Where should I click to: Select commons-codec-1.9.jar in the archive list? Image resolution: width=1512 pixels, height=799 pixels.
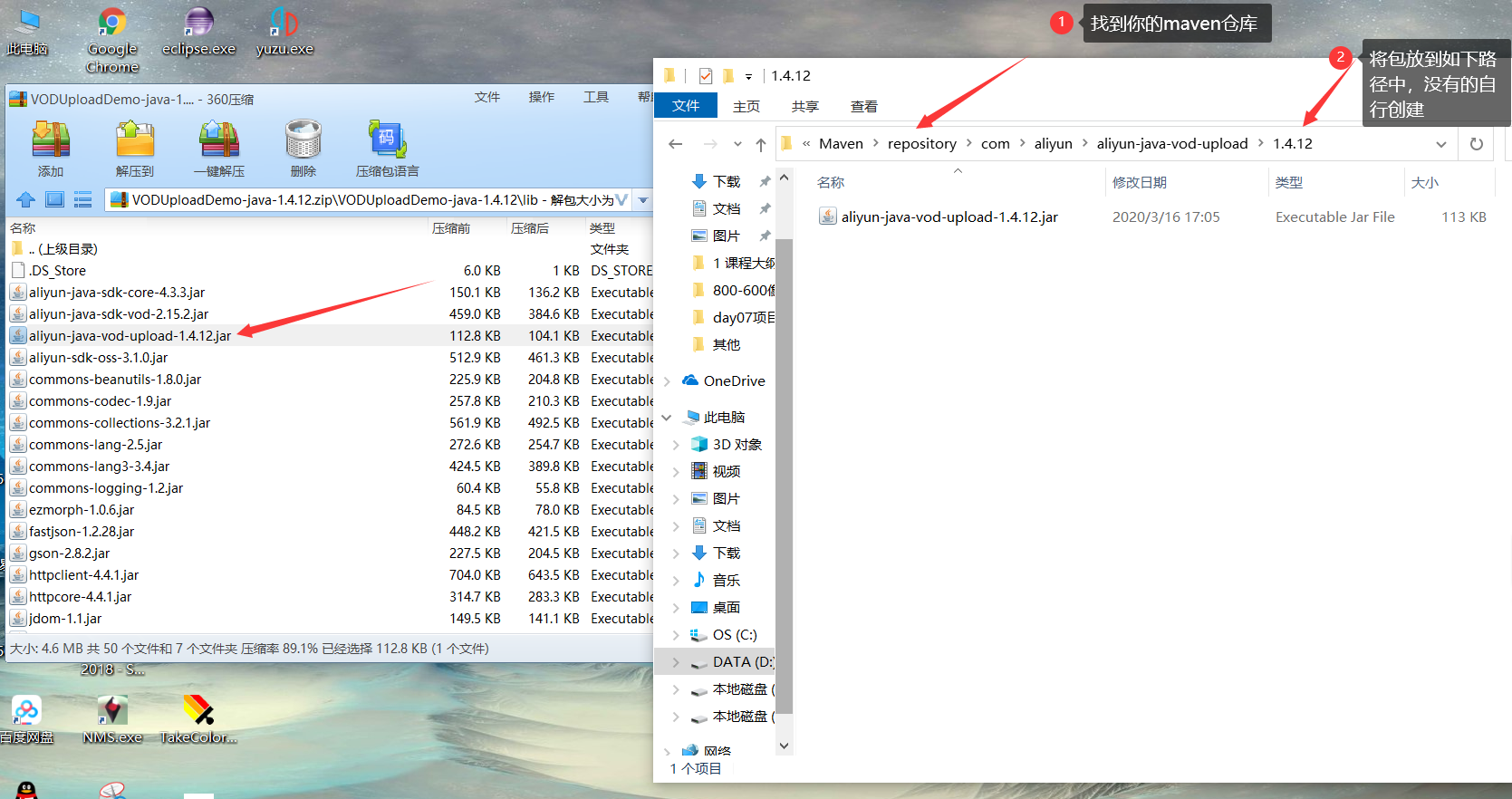(x=330, y=400)
